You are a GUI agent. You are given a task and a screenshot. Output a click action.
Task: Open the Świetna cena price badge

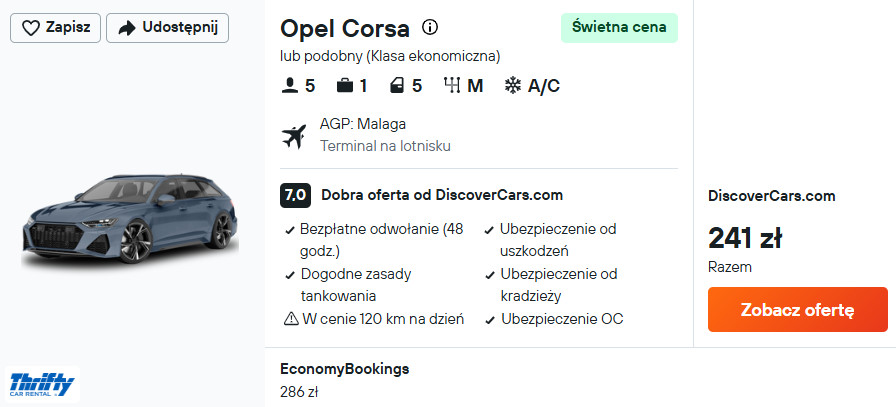click(619, 28)
